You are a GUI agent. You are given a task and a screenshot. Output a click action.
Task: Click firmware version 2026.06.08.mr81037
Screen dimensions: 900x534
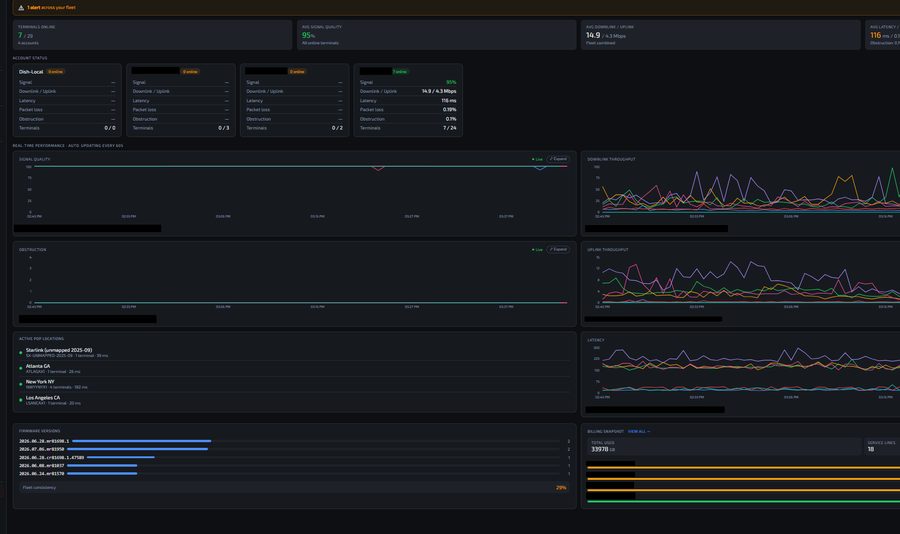coord(41,466)
